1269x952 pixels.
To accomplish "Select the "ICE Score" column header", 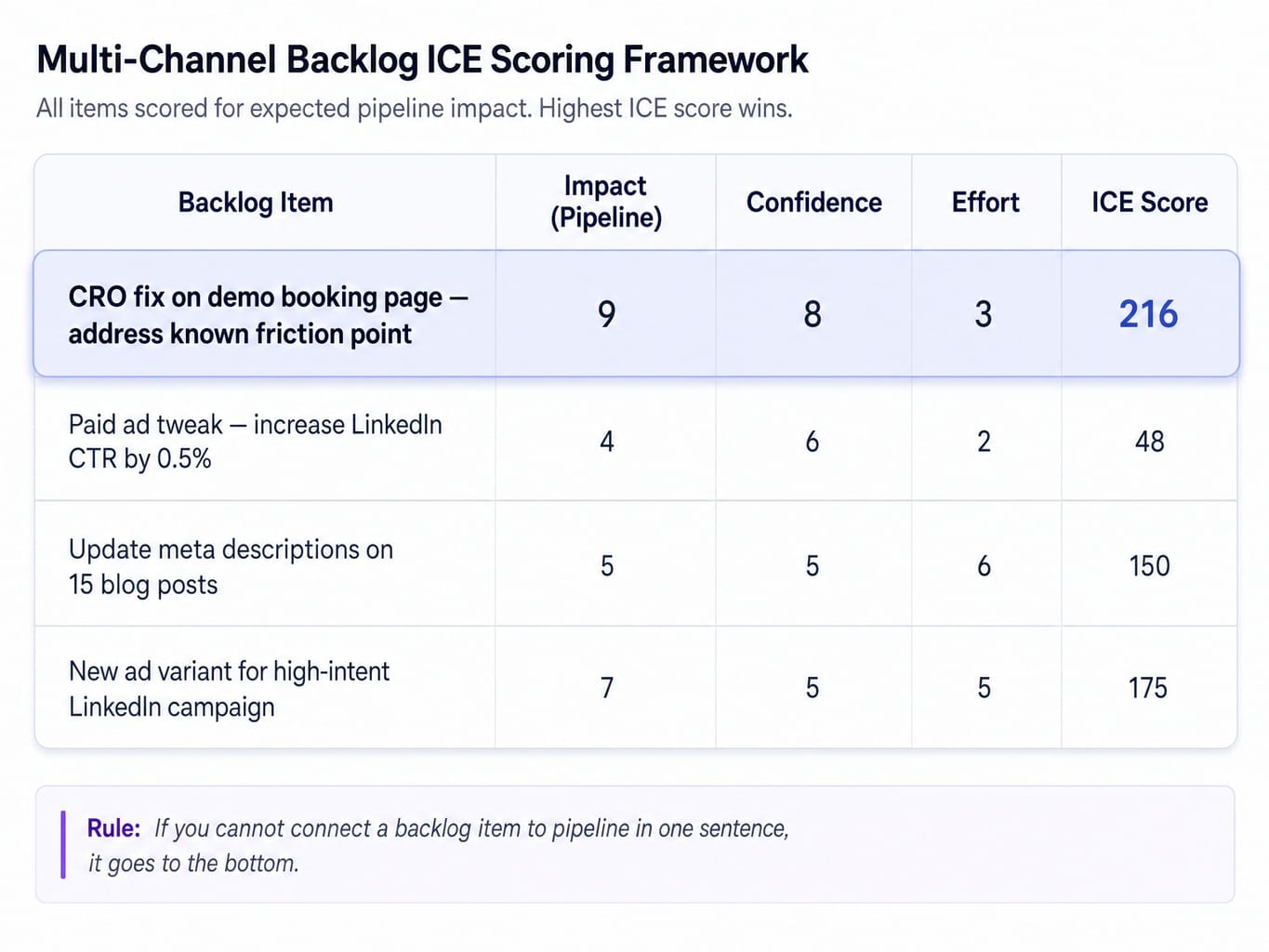I will click(1149, 203).
